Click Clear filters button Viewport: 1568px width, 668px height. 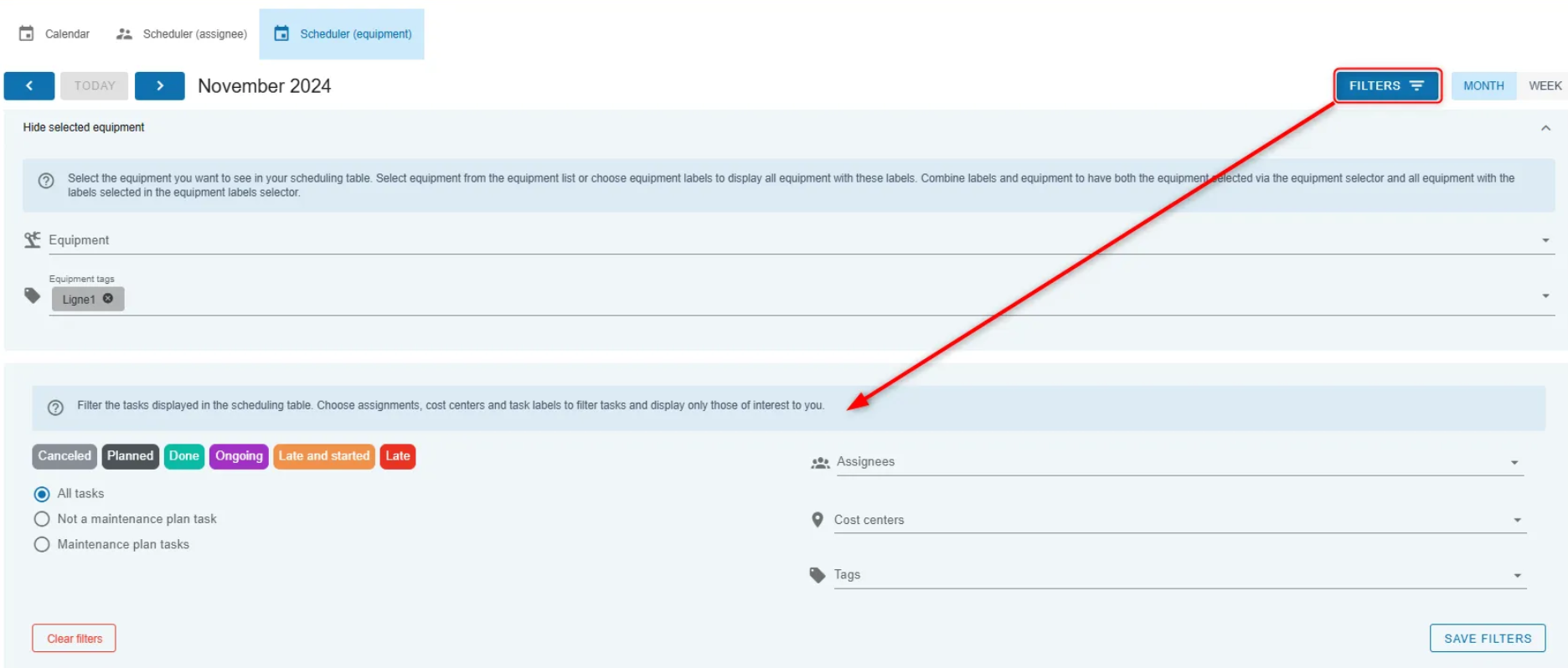coord(75,638)
